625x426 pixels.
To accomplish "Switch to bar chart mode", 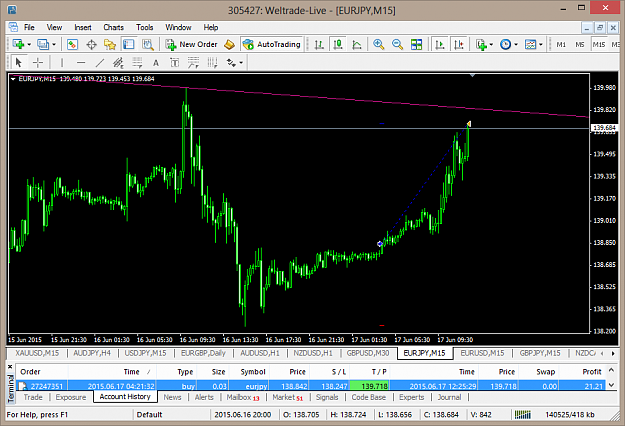I will click(x=319, y=44).
